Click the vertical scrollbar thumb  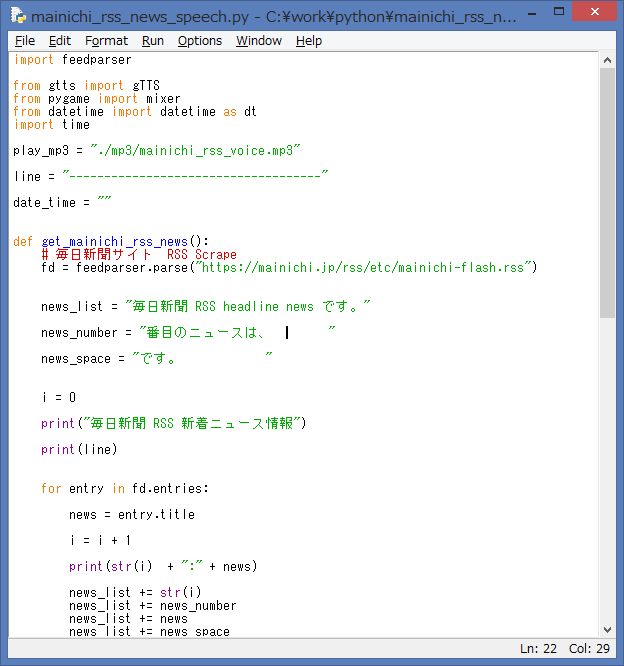point(607,190)
